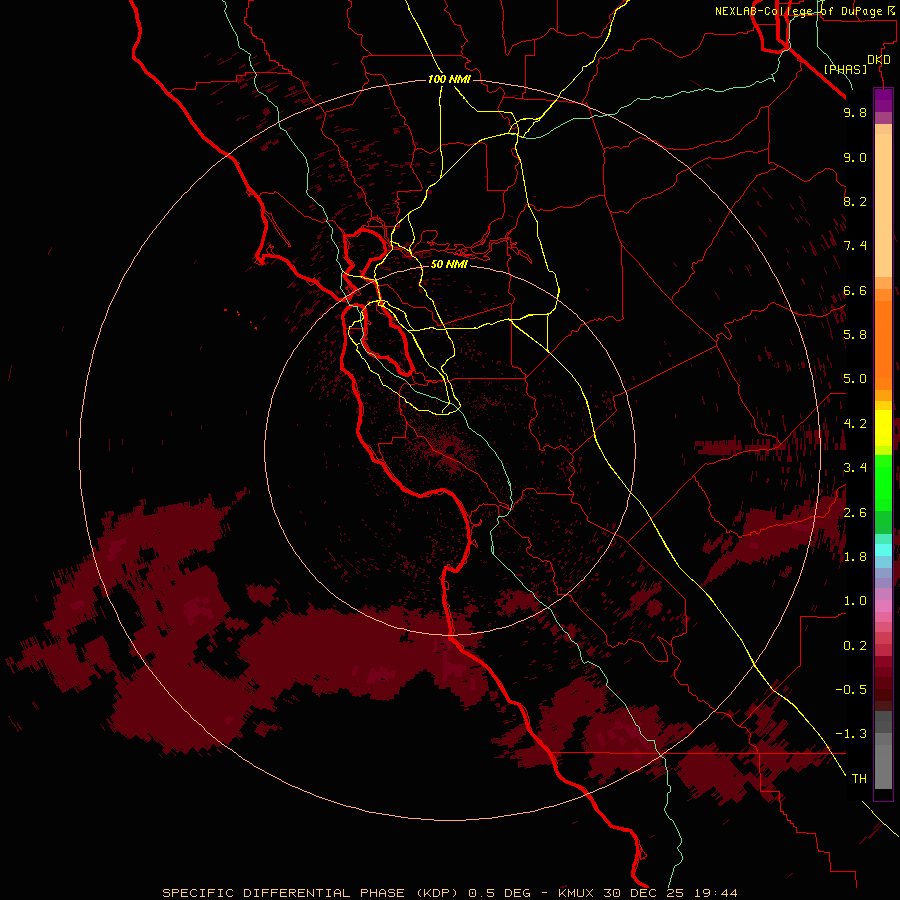The width and height of the screenshot is (900, 900).
Task: Click the 1.8 scale label
Action: 855,557
